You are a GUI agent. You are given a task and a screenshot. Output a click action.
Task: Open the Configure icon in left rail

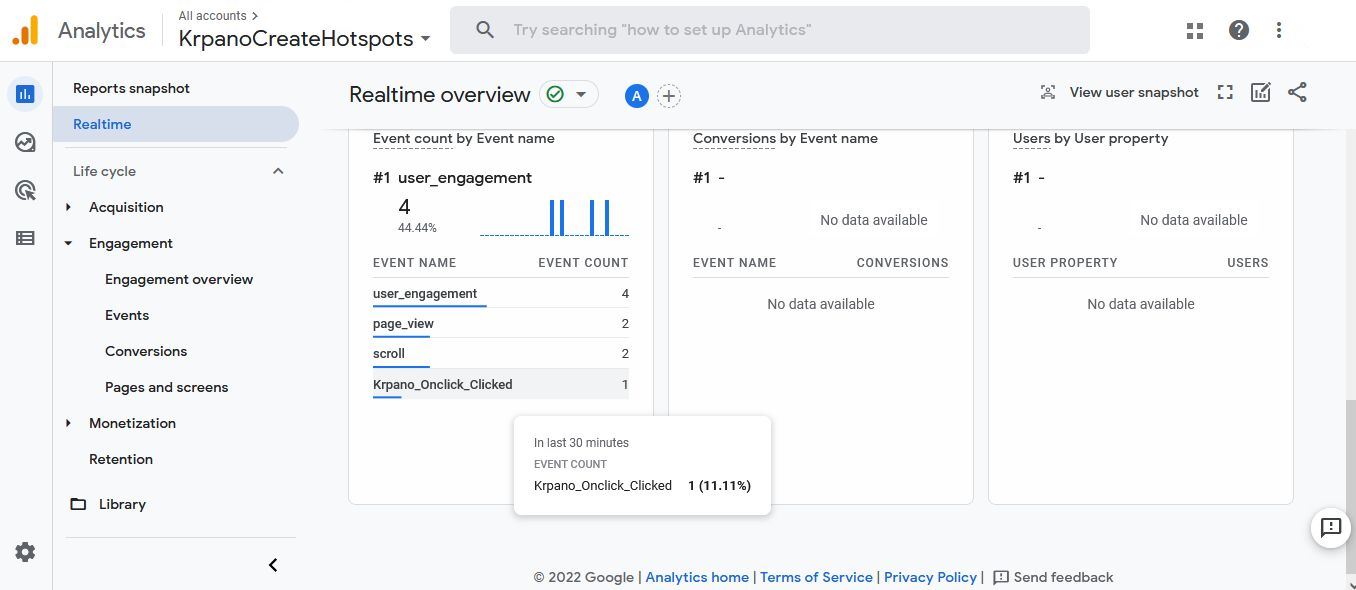point(25,238)
